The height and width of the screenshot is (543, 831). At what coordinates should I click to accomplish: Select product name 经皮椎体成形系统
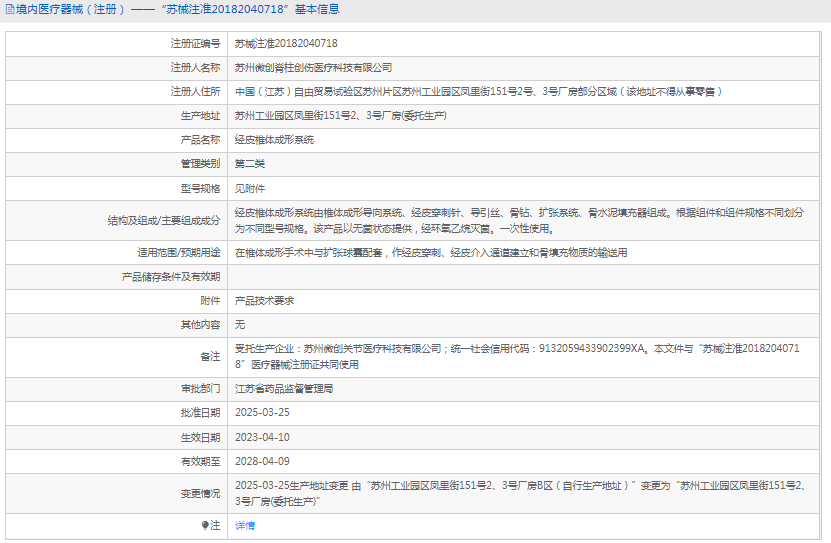click(274, 140)
